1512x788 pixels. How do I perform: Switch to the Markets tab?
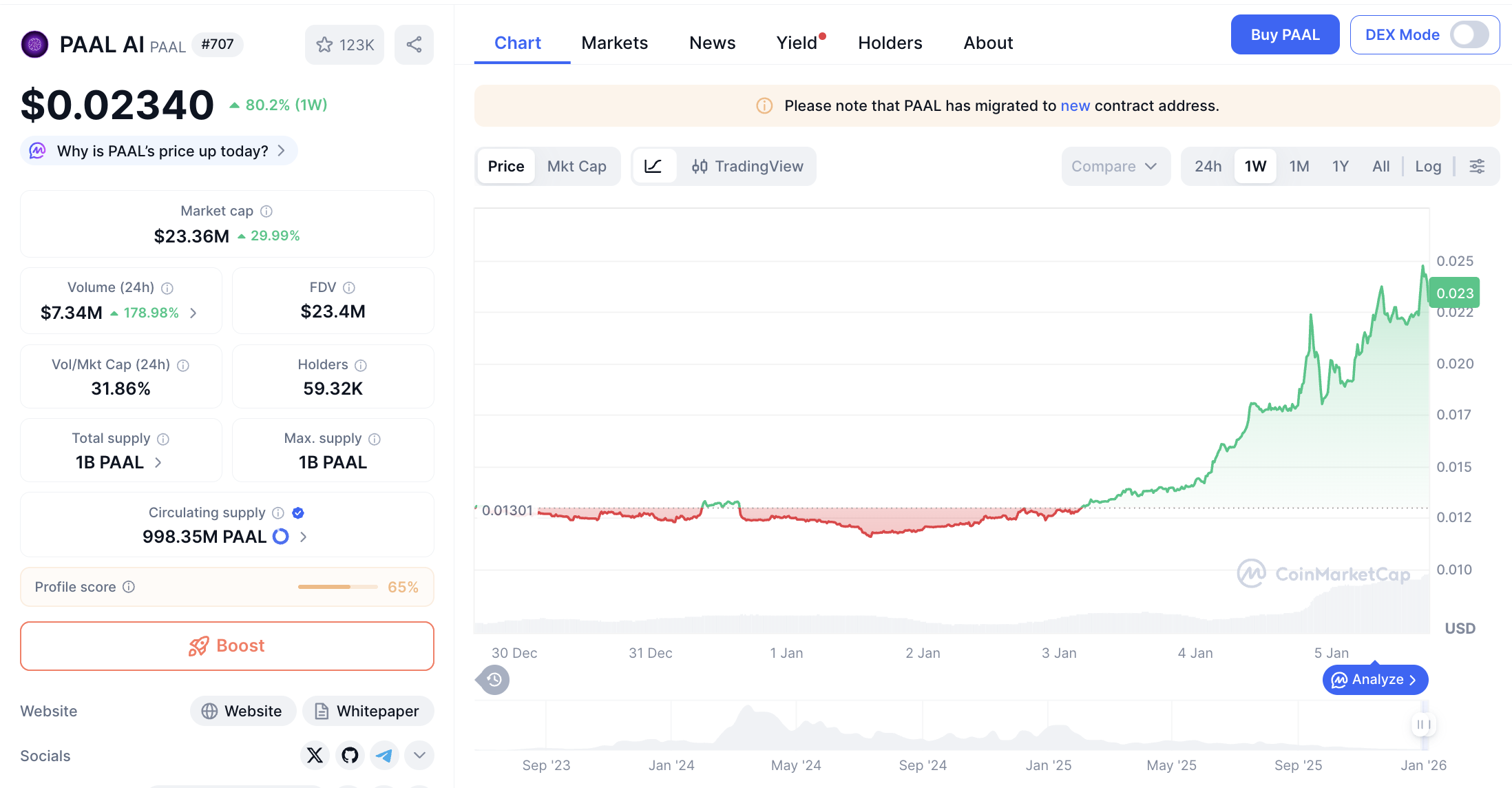coord(614,43)
